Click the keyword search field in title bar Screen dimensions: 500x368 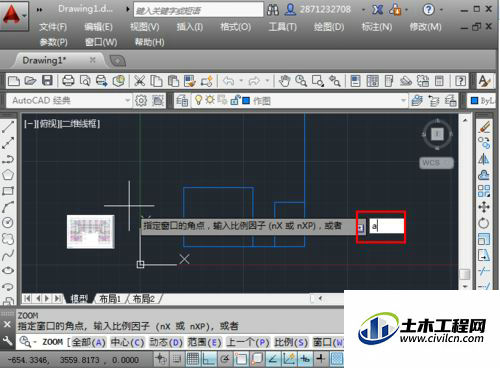pyautogui.click(x=198, y=10)
